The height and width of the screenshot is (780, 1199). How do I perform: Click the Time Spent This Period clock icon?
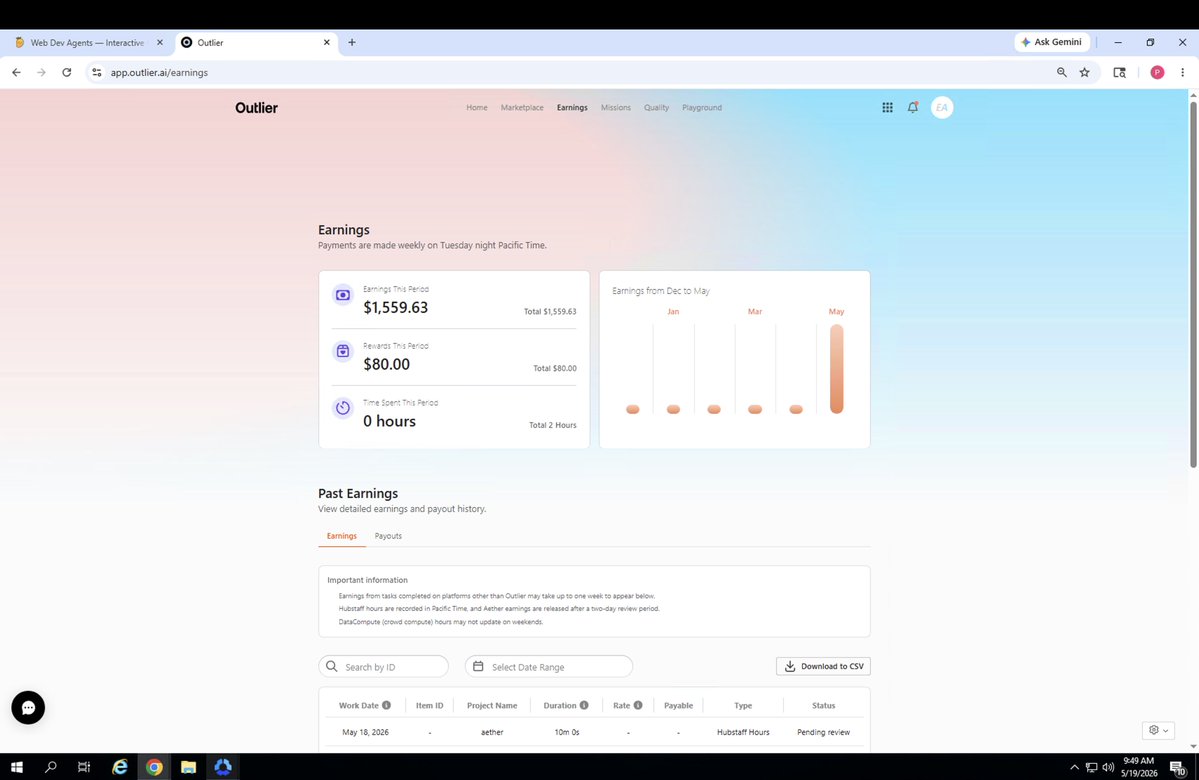pyautogui.click(x=343, y=408)
